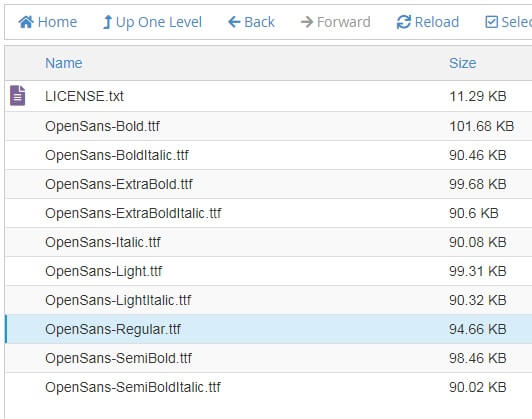Screen dimensions: 532x419
Task: Select the OpenSans-BoldItalic.ttf file
Action: (x=269, y=155)
